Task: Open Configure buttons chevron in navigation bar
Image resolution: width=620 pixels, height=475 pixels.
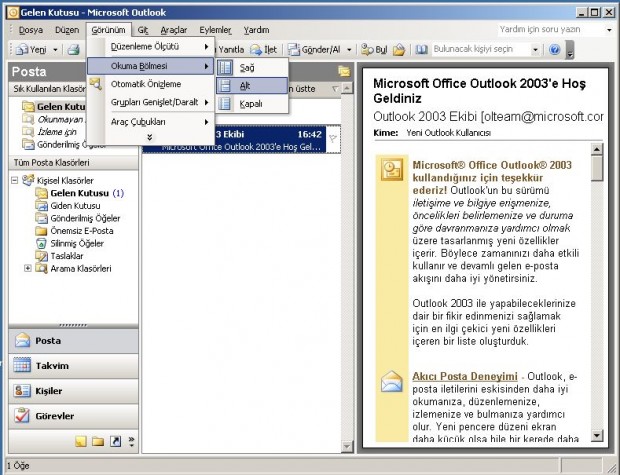Action: [132, 441]
